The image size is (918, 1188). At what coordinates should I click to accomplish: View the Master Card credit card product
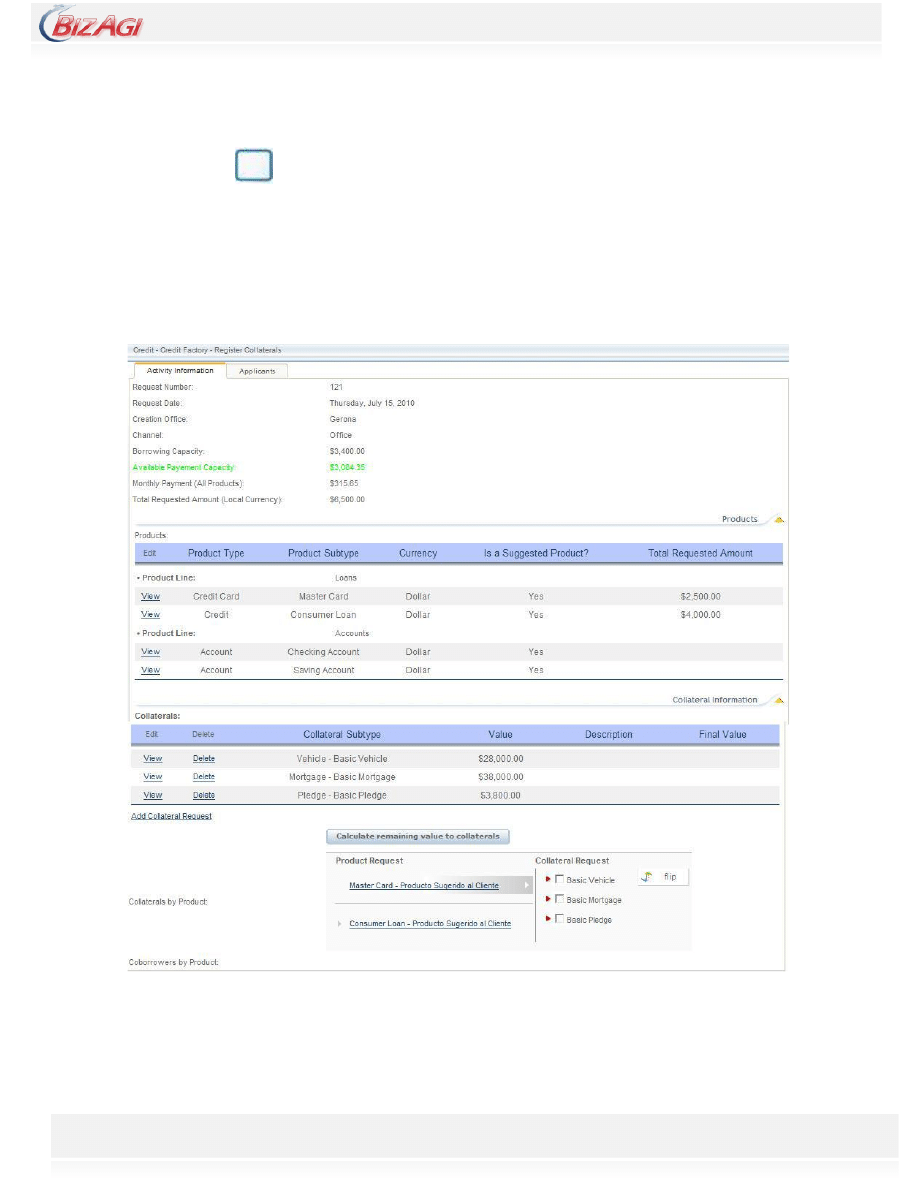(x=150, y=597)
